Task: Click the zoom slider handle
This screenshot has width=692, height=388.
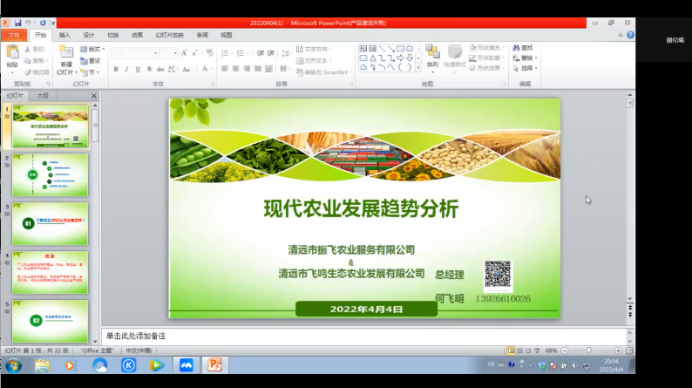Action: click(x=589, y=350)
